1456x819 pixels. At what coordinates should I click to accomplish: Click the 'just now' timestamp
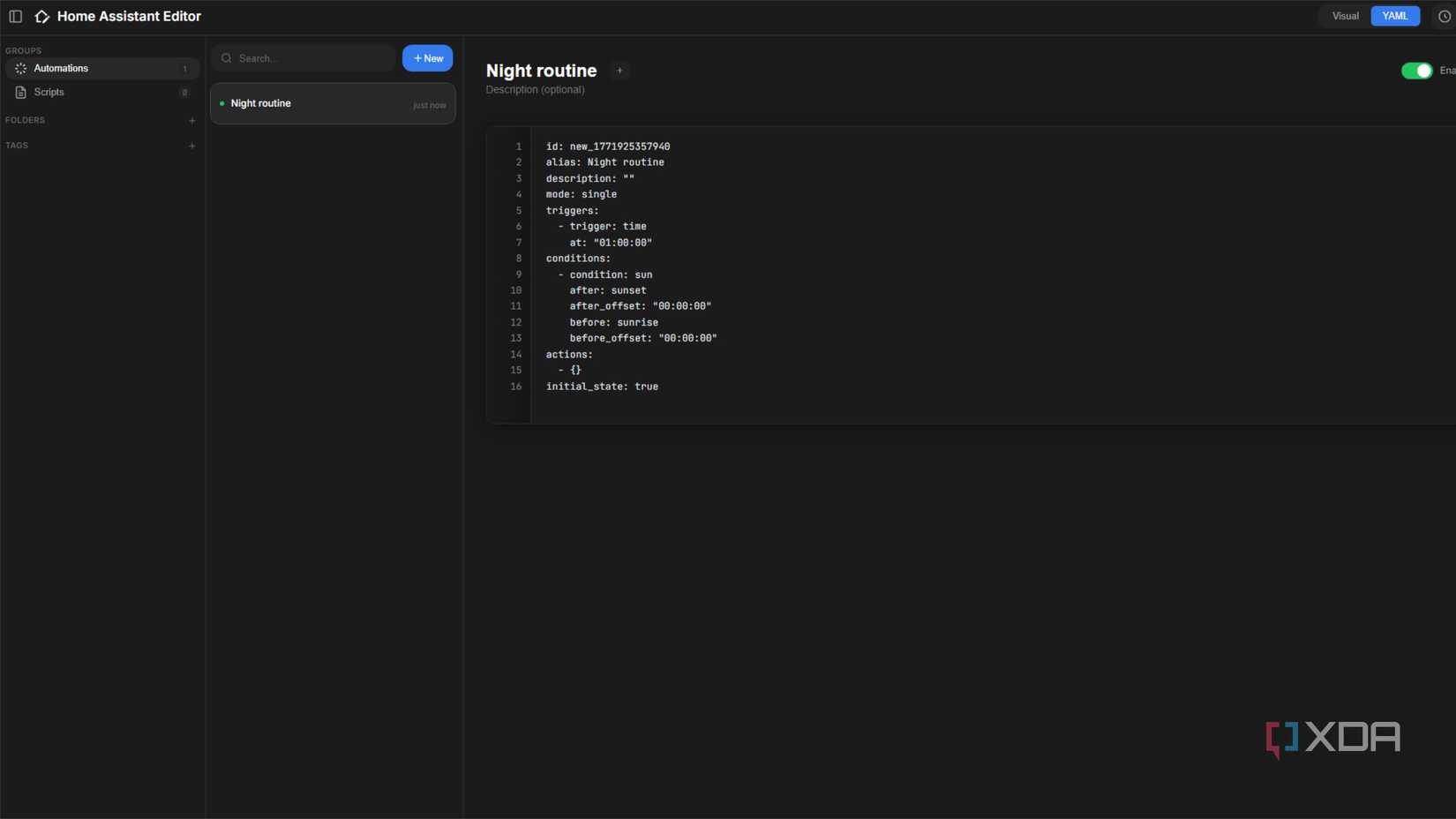(x=430, y=105)
